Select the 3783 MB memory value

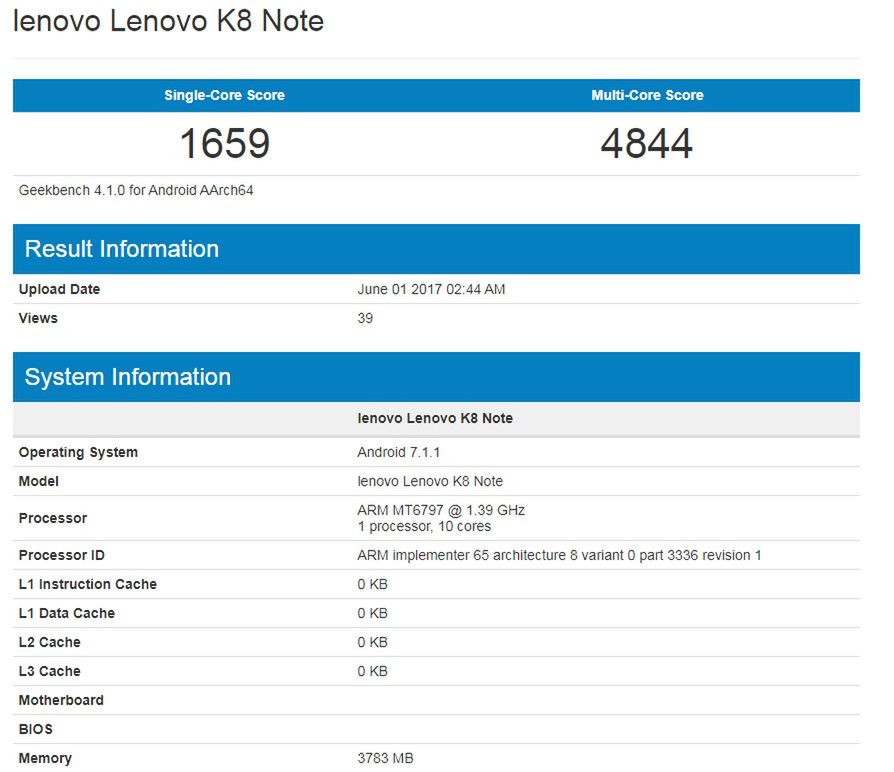(385, 759)
